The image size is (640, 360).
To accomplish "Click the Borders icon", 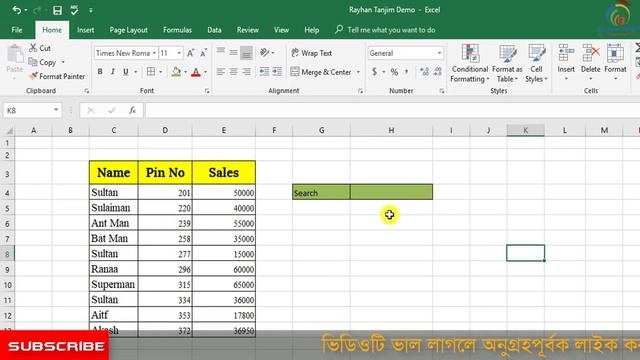I will coord(151,72).
